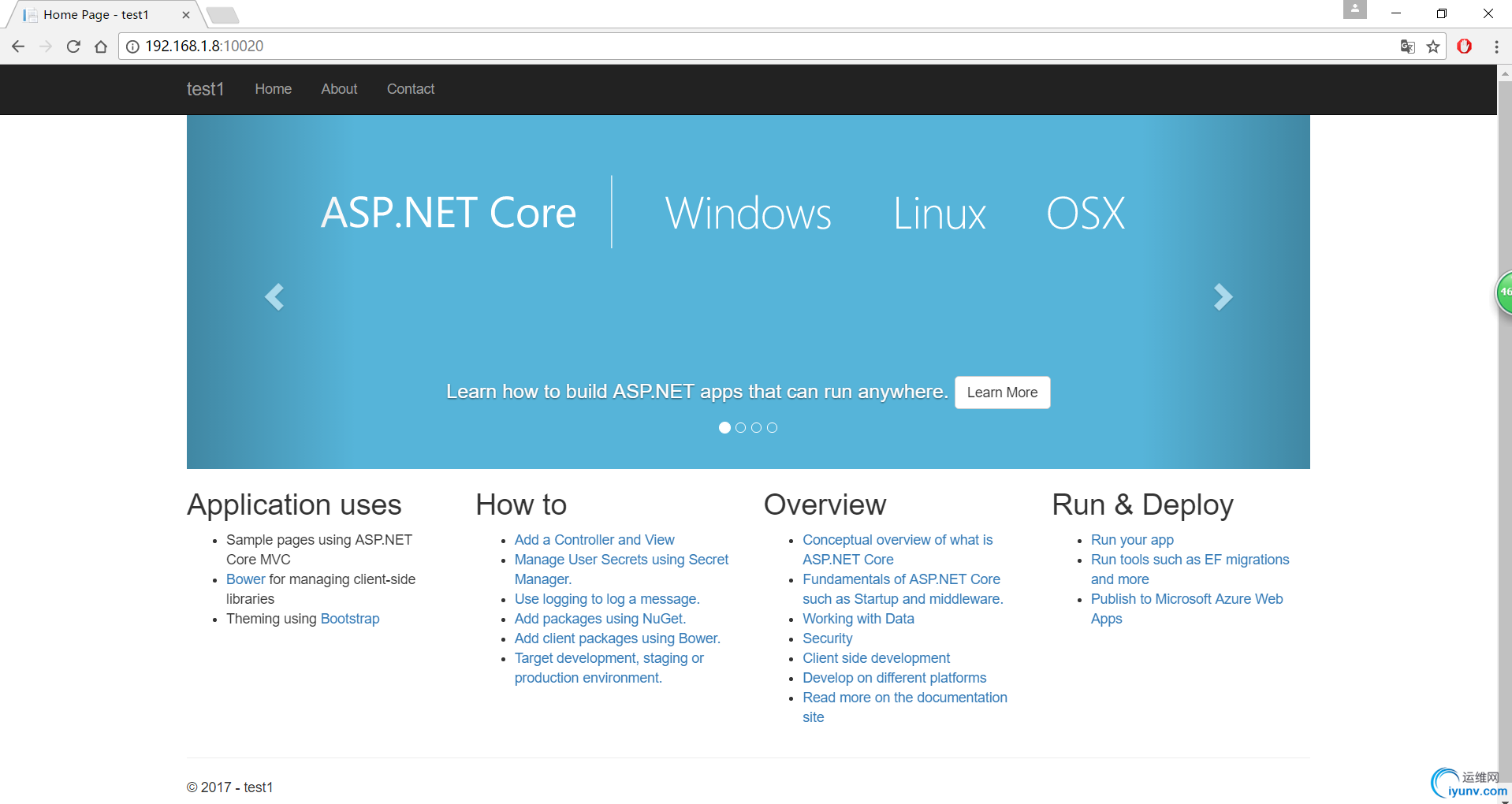The height and width of the screenshot is (804, 1512).
Task: Open Add packages using NuGet link
Action: pyautogui.click(x=600, y=619)
